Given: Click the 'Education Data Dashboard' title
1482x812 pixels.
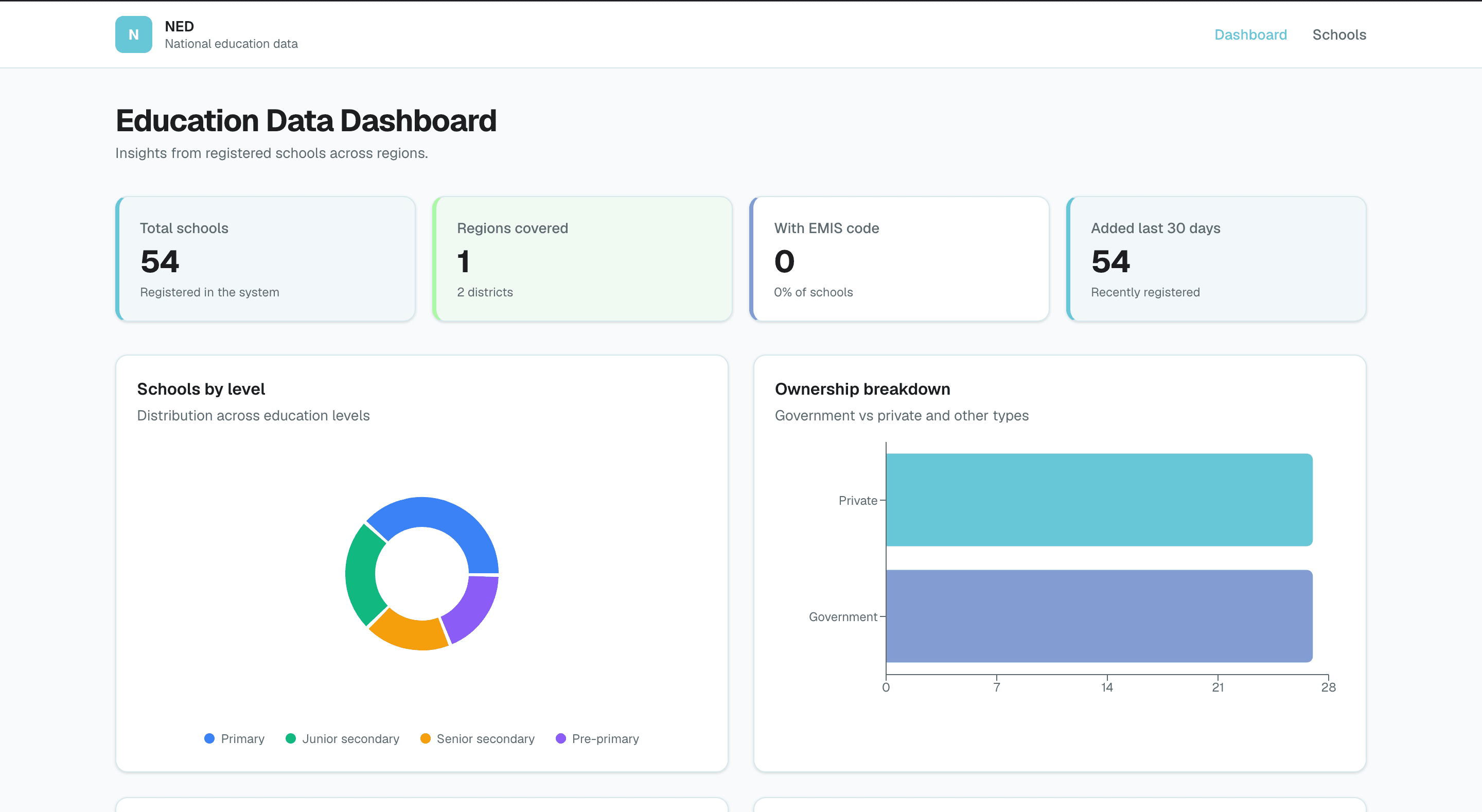Looking at the screenshot, I should click(x=306, y=121).
